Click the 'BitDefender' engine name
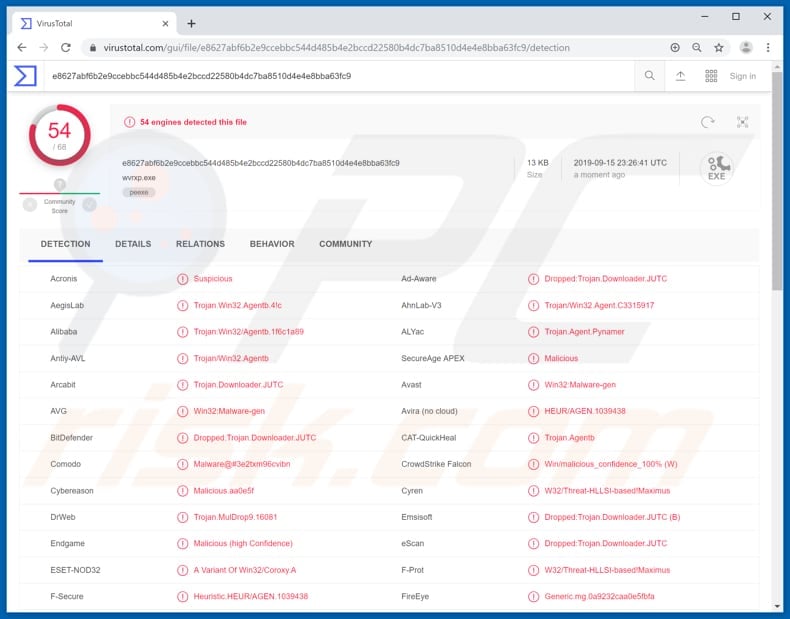 click(72, 438)
